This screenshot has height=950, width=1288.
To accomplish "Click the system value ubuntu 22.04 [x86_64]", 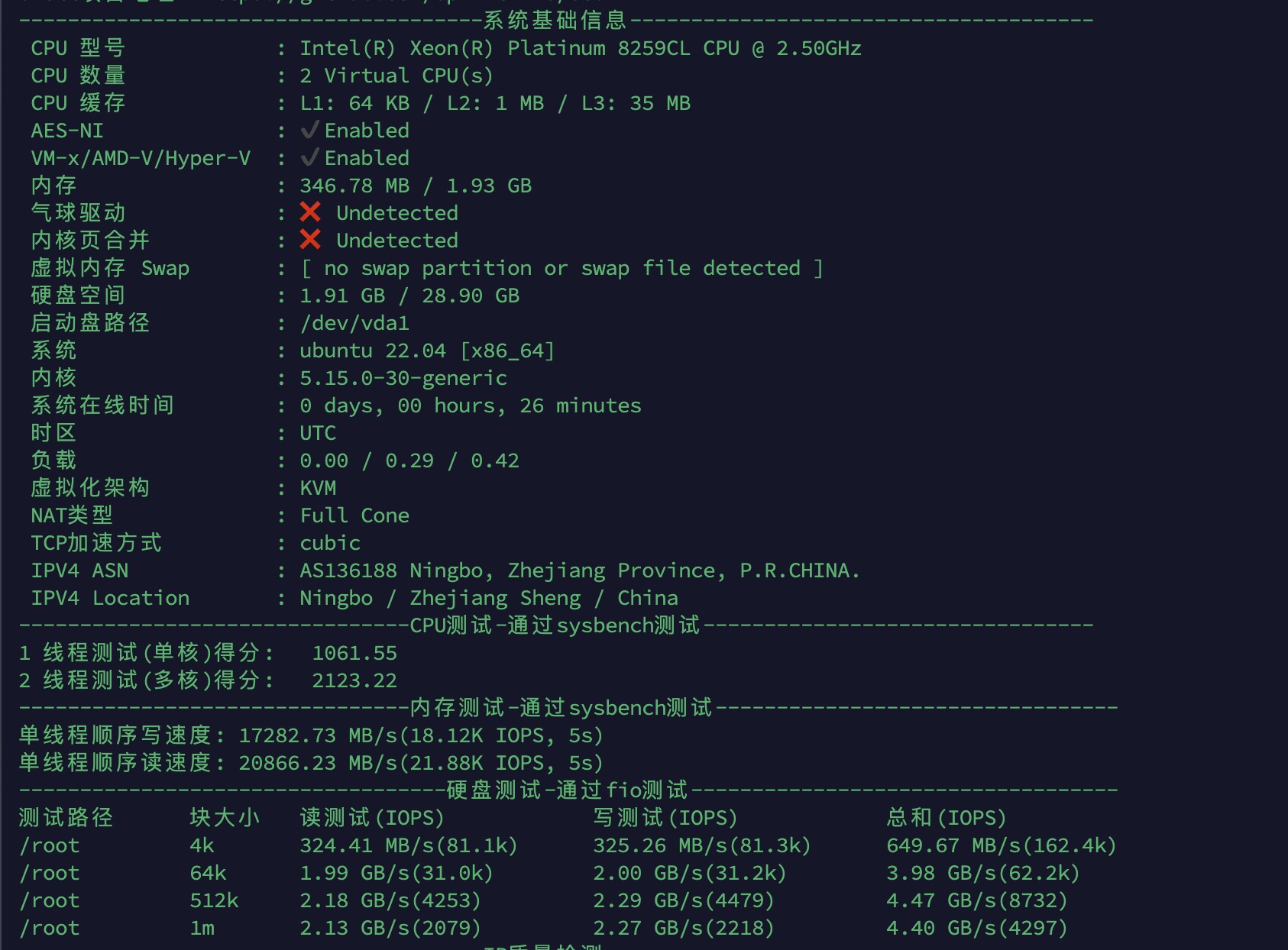I will pyautogui.click(x=426, y=351).
